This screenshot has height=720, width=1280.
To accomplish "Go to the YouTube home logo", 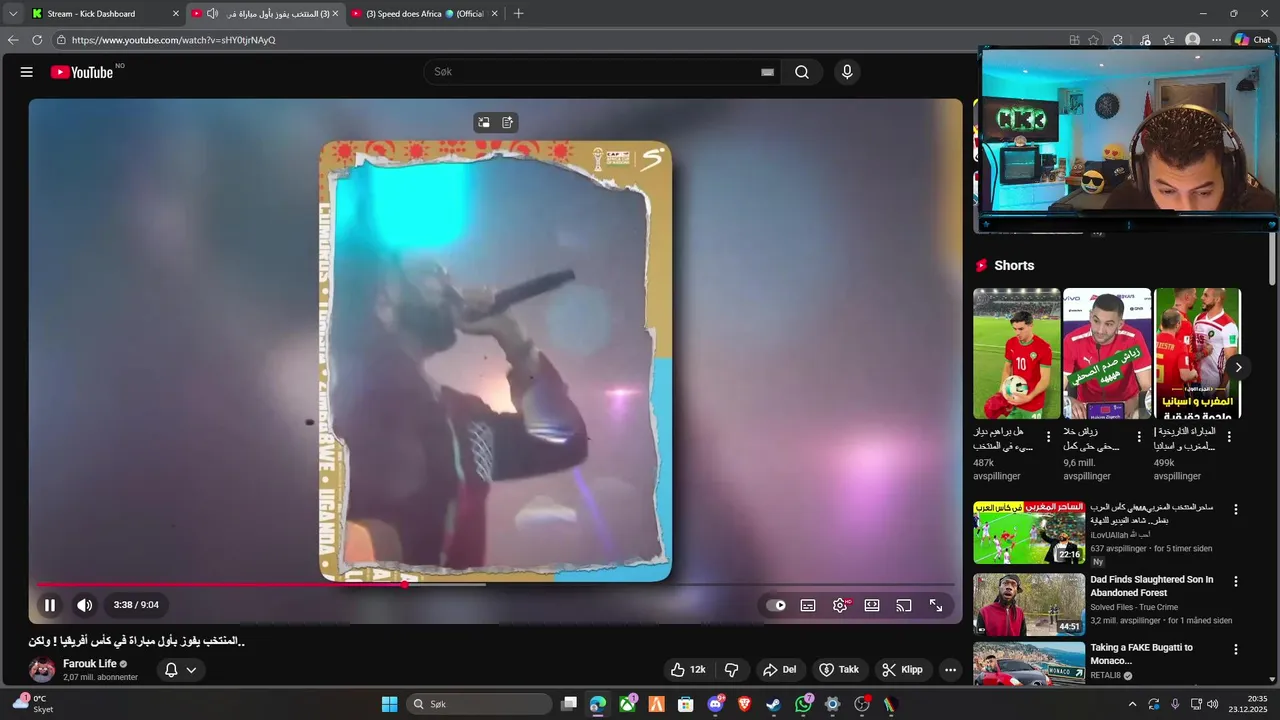I will 82,72.
